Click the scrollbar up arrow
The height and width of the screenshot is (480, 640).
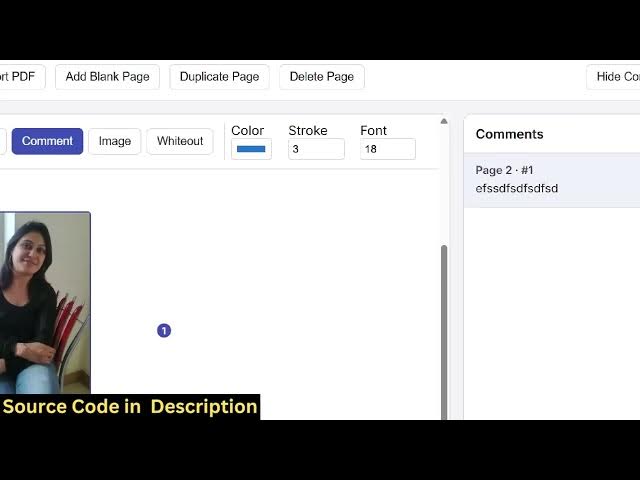[x=444, y=122]
